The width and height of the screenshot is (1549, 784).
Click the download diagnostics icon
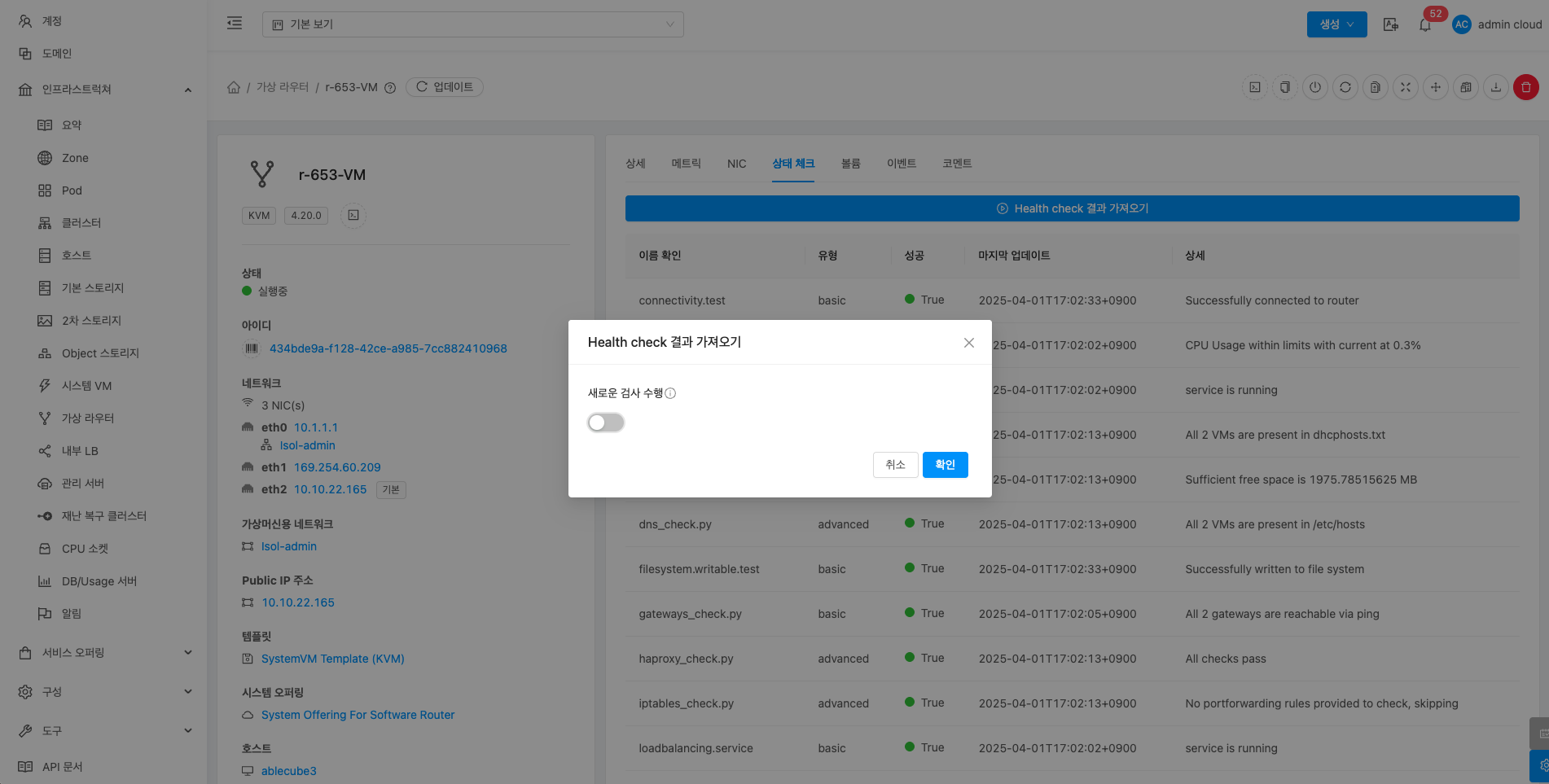tap(1495, 87)
